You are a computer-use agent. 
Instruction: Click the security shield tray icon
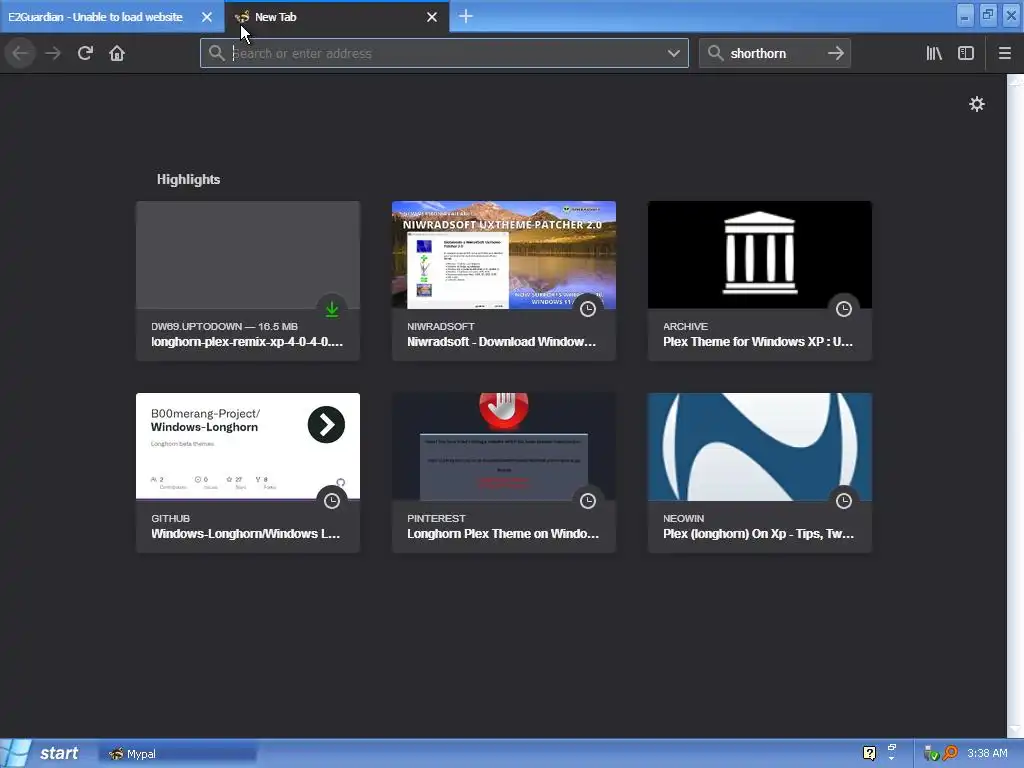[931, 754]
